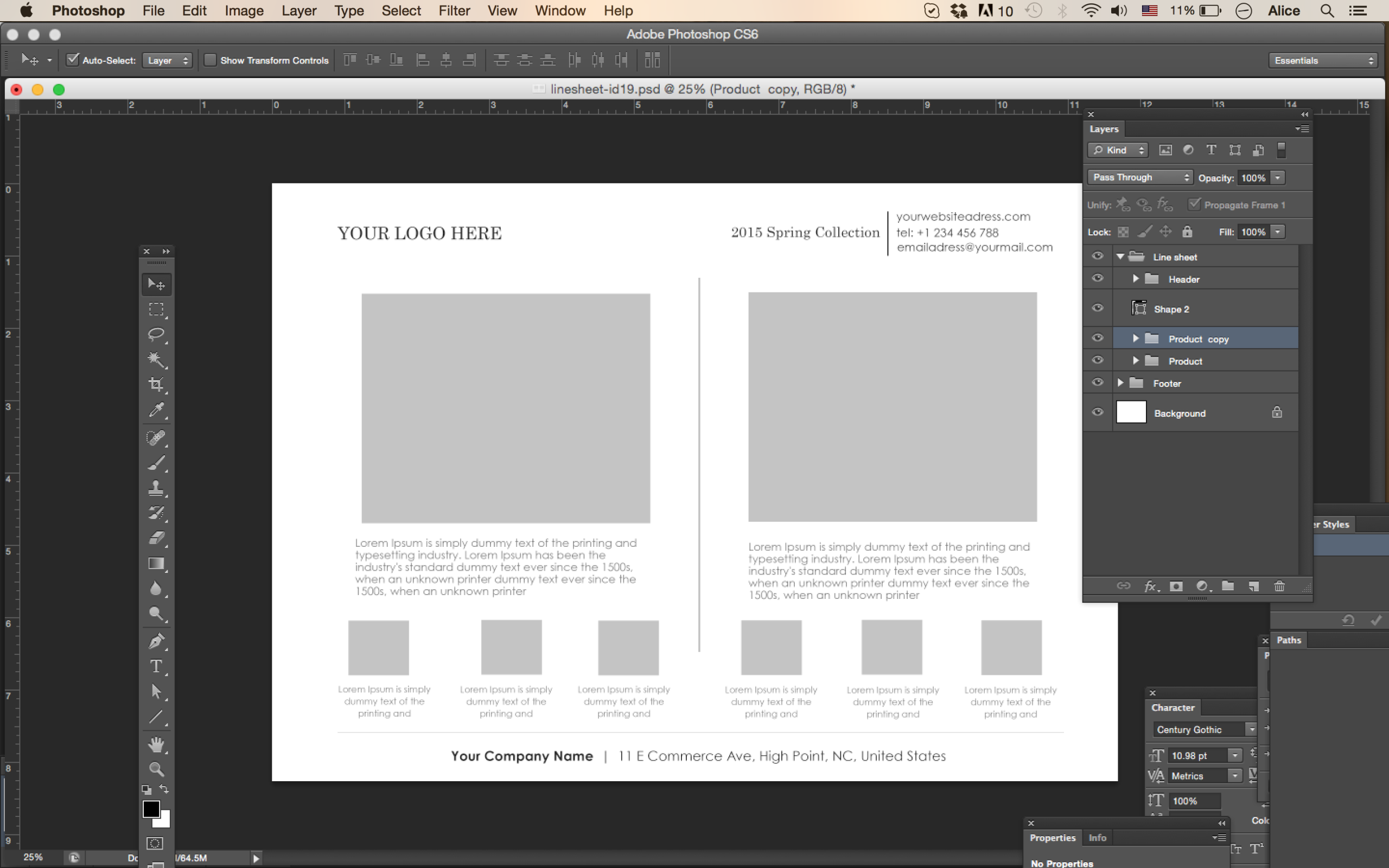Select the Blur tool
The height and width of the screenshot is (868, 1389).
pos(156,589)
